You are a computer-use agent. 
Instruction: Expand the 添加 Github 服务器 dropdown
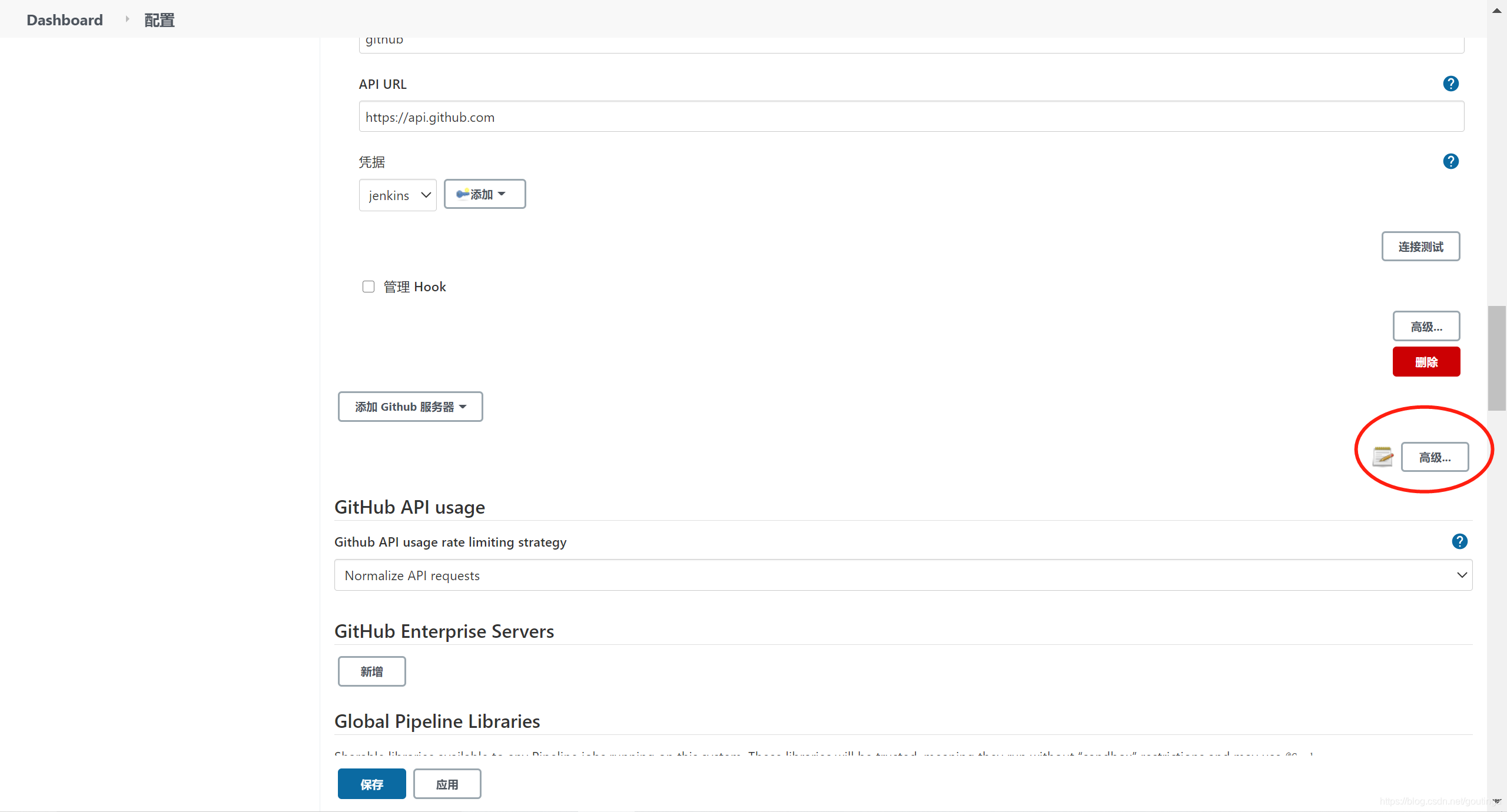point(410,407)
